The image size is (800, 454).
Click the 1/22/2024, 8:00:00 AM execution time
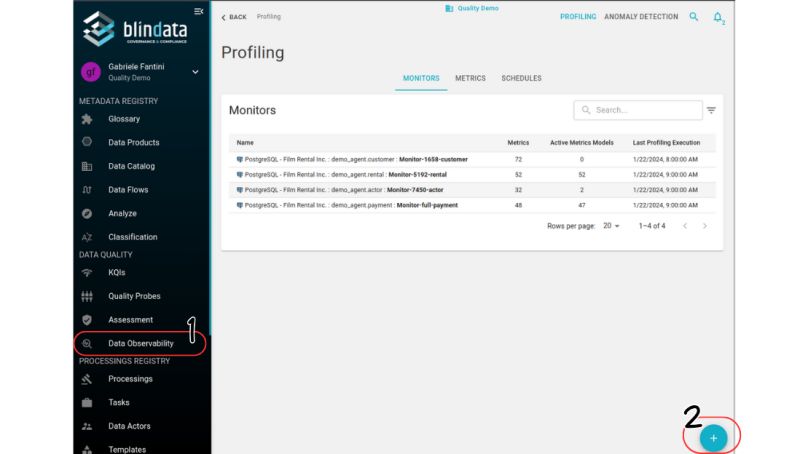pyautogui.click(x=665, y=159)
